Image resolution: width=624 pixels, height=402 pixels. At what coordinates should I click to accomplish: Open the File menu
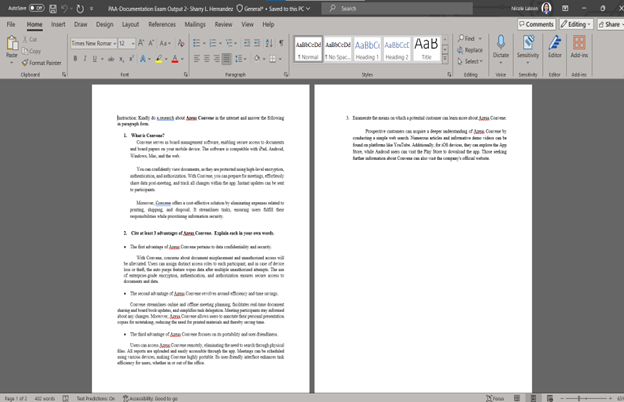11,24
